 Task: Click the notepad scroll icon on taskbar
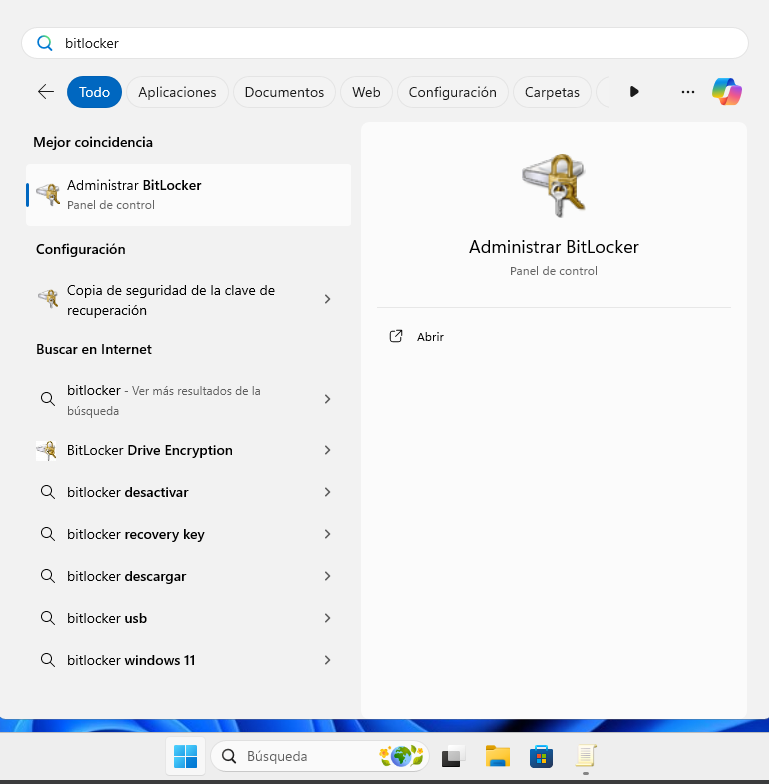coord(585,756)
